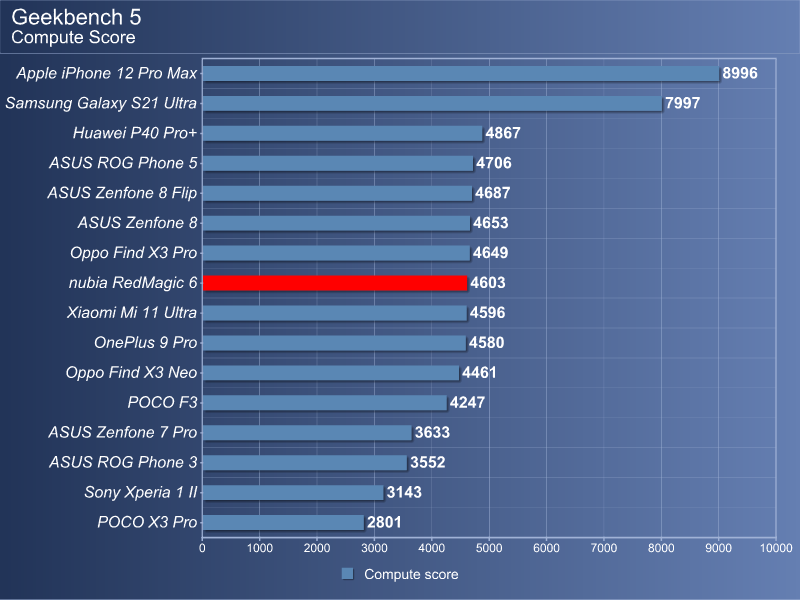Viewport: 800px width, 600px height.
Task: Click the score value "3633"
Action: click(x=432, y=433)
